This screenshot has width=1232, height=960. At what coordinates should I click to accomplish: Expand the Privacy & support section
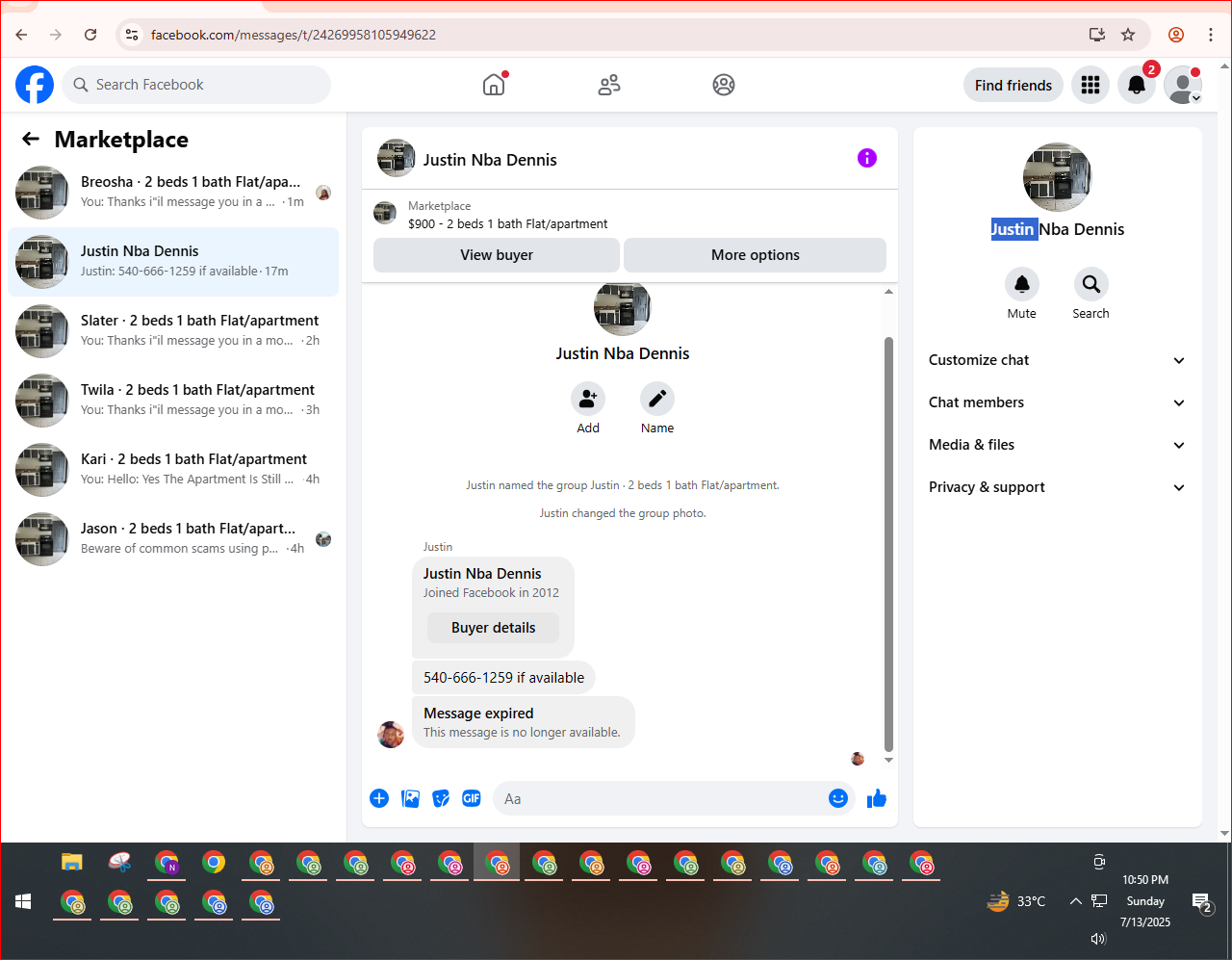(1058, 487)
